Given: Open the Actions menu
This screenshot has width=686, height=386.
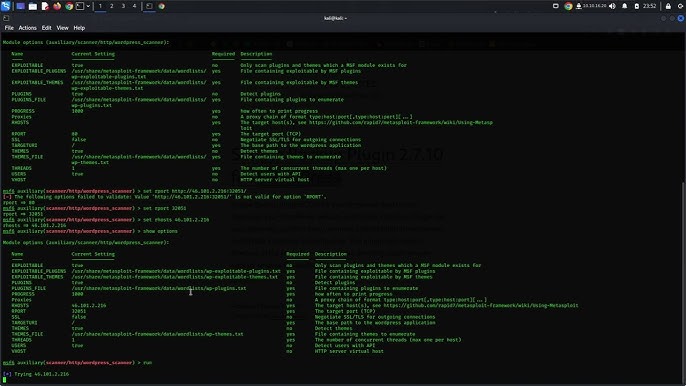Looking at the screenshot, I should (28, 28).
